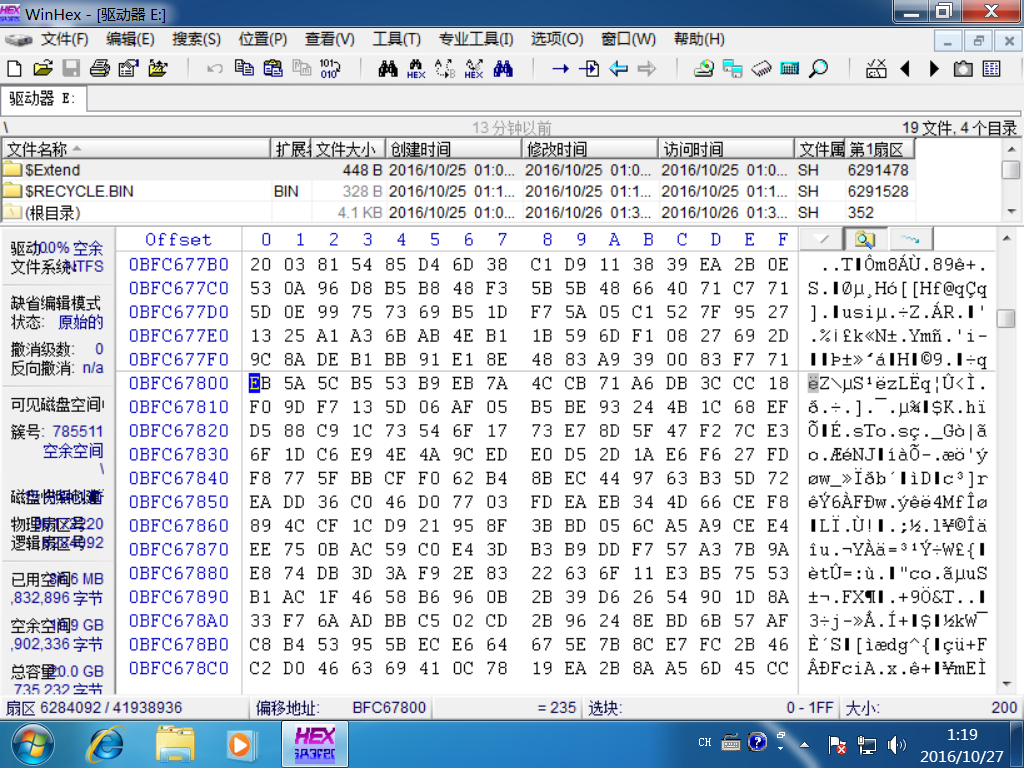This screenshot has width=1024, height=768.
Task: Open Find Text with the first binoculars icon
Action: click(x=388, y=68)
